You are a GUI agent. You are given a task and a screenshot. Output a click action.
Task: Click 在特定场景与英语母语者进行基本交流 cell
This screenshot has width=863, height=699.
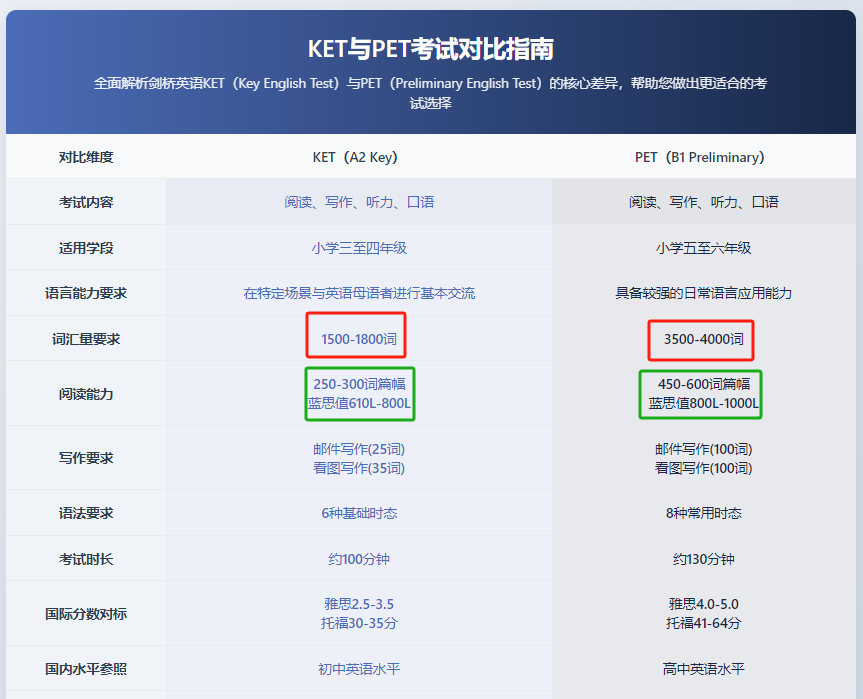[359, 293]
